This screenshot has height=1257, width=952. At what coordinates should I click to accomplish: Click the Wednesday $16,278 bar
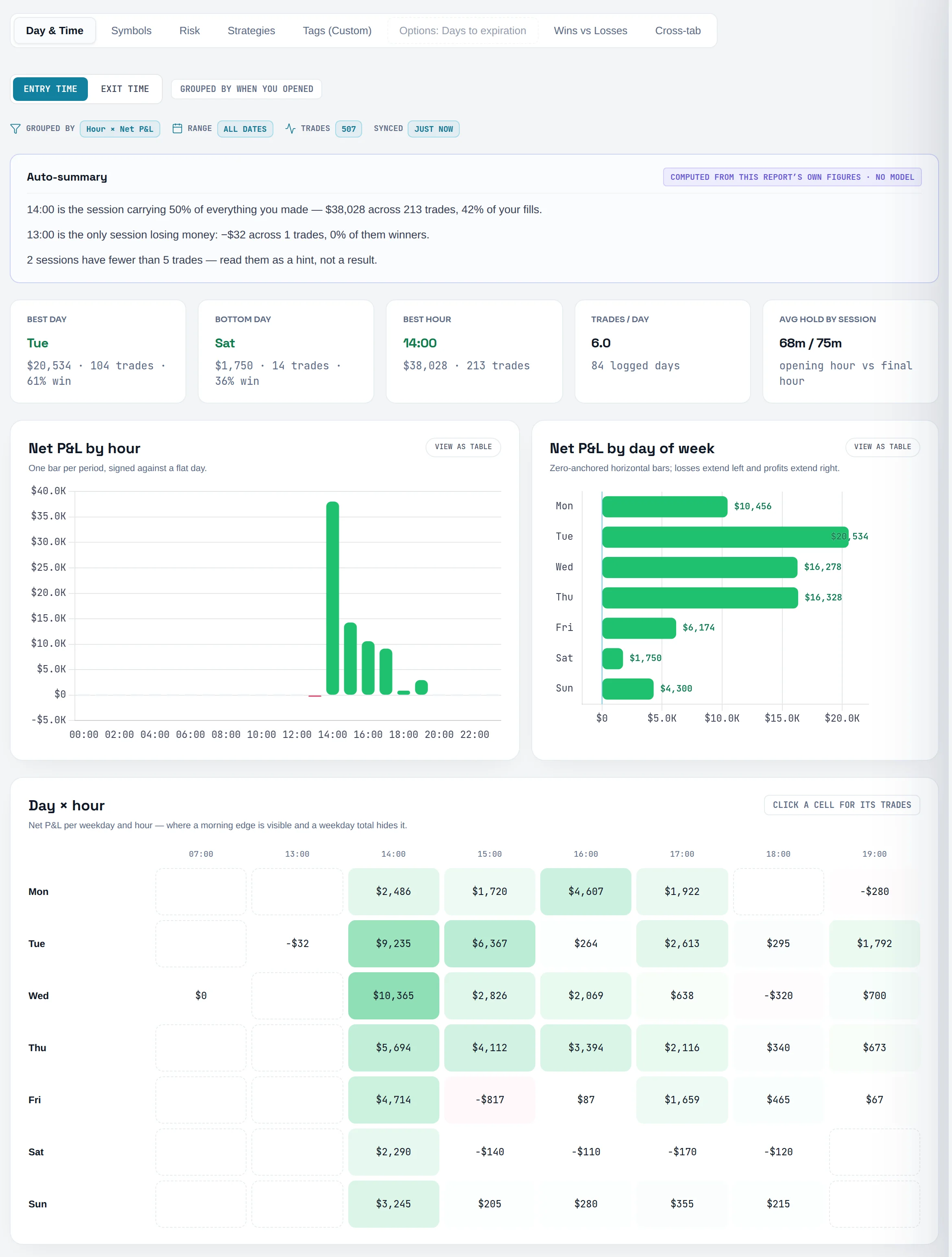(700, 568)
